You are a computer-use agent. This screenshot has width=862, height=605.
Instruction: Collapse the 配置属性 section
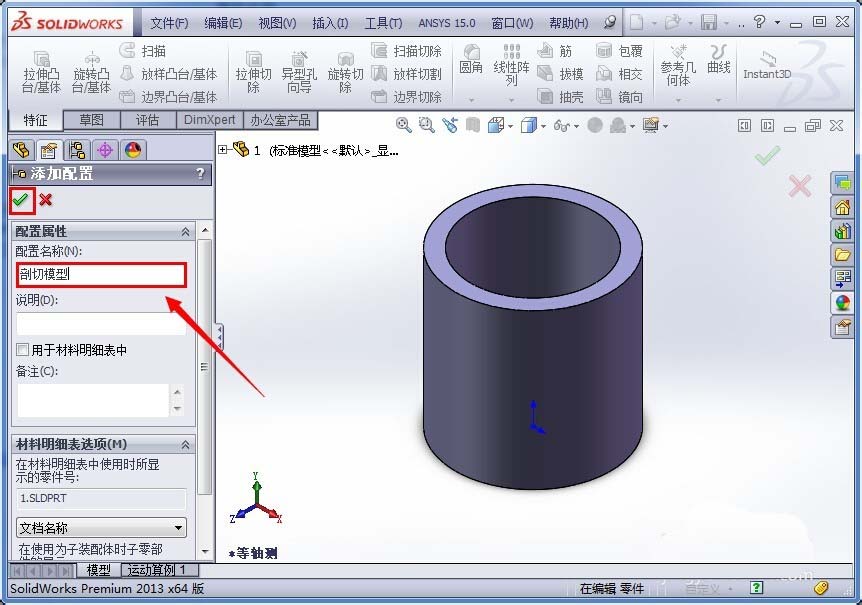(x=185, y=232)
